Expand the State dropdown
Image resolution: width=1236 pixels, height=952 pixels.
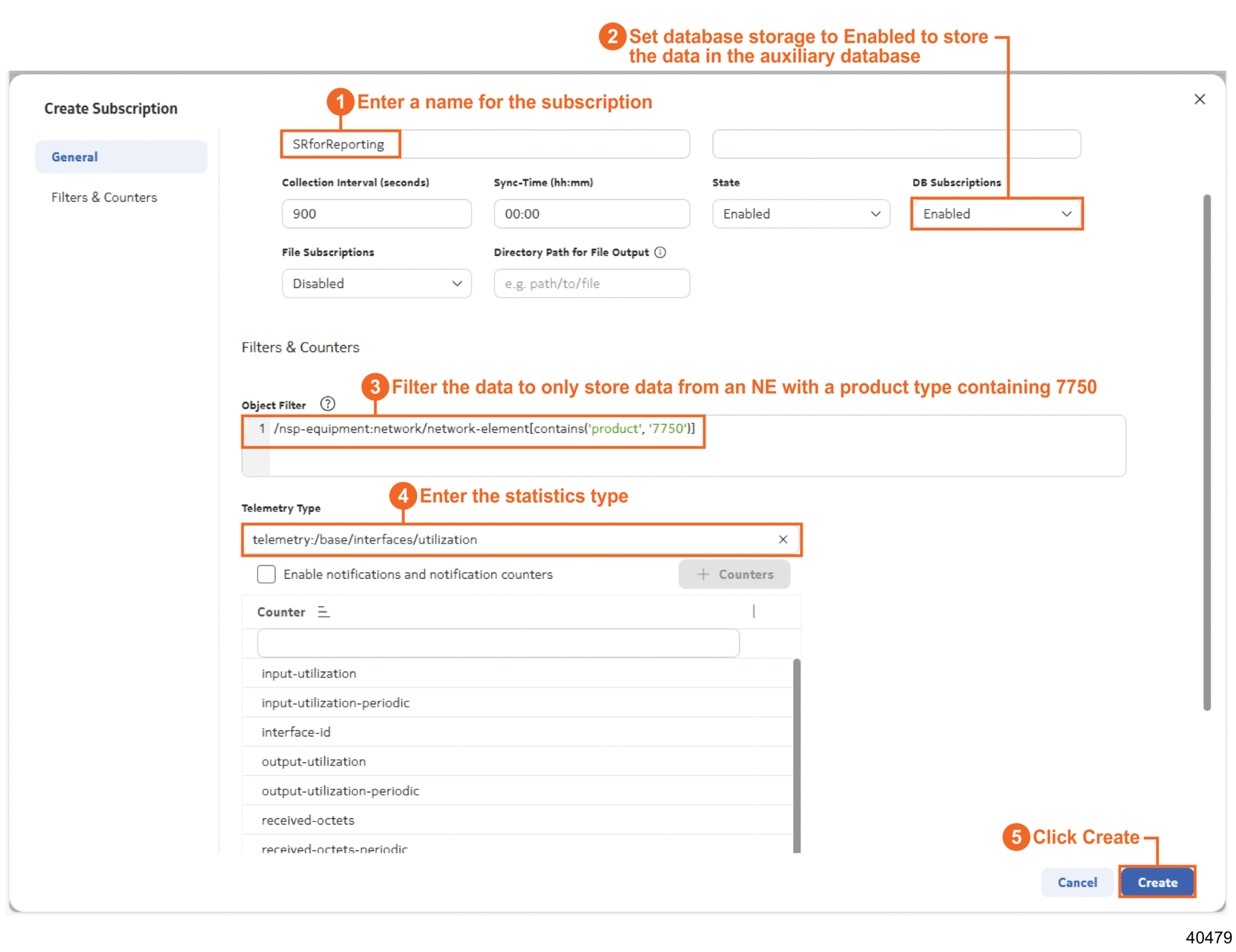tap(801, 214)
